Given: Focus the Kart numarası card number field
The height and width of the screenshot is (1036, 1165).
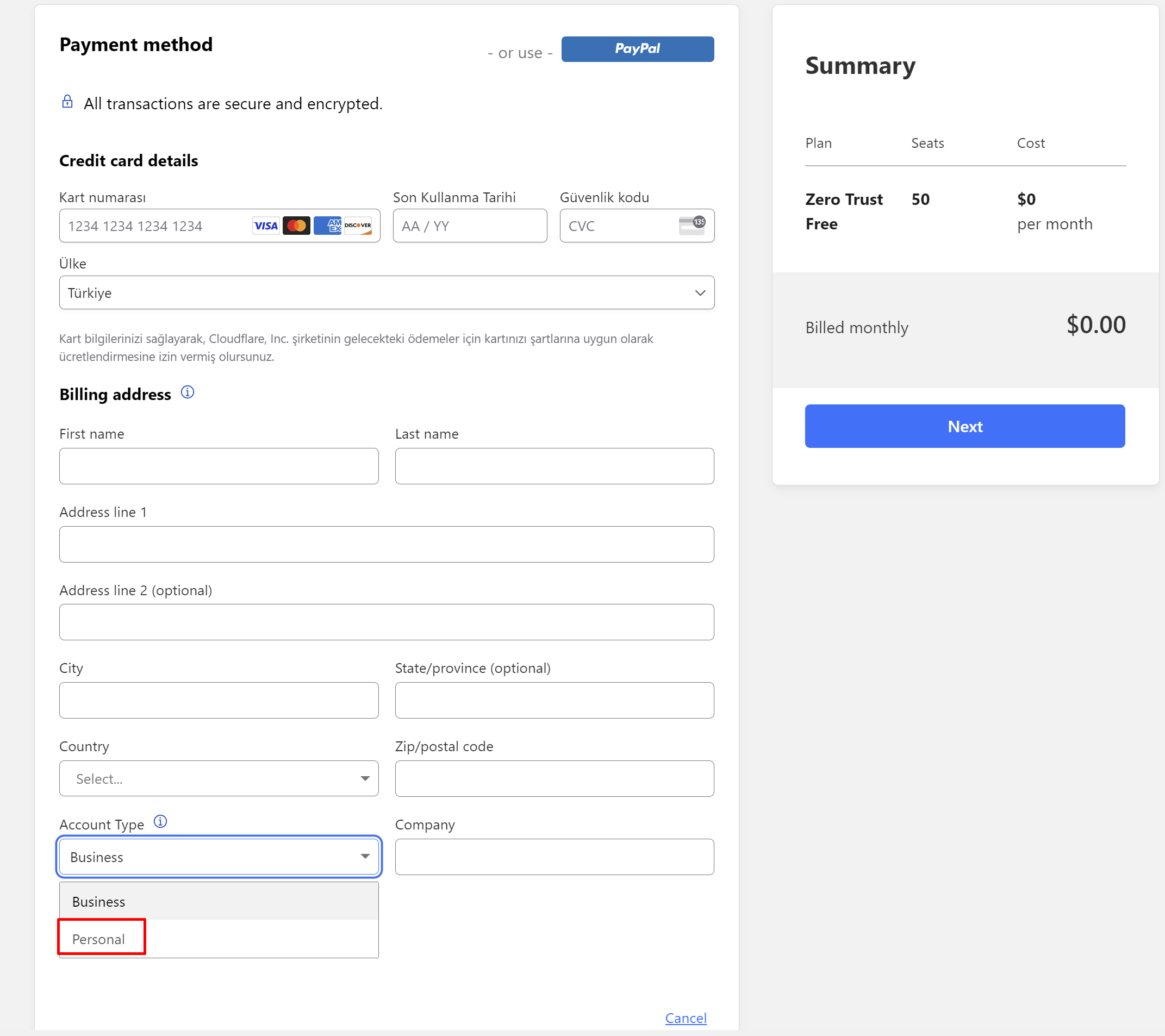Looking at the screenshot, I should point(154,226).
